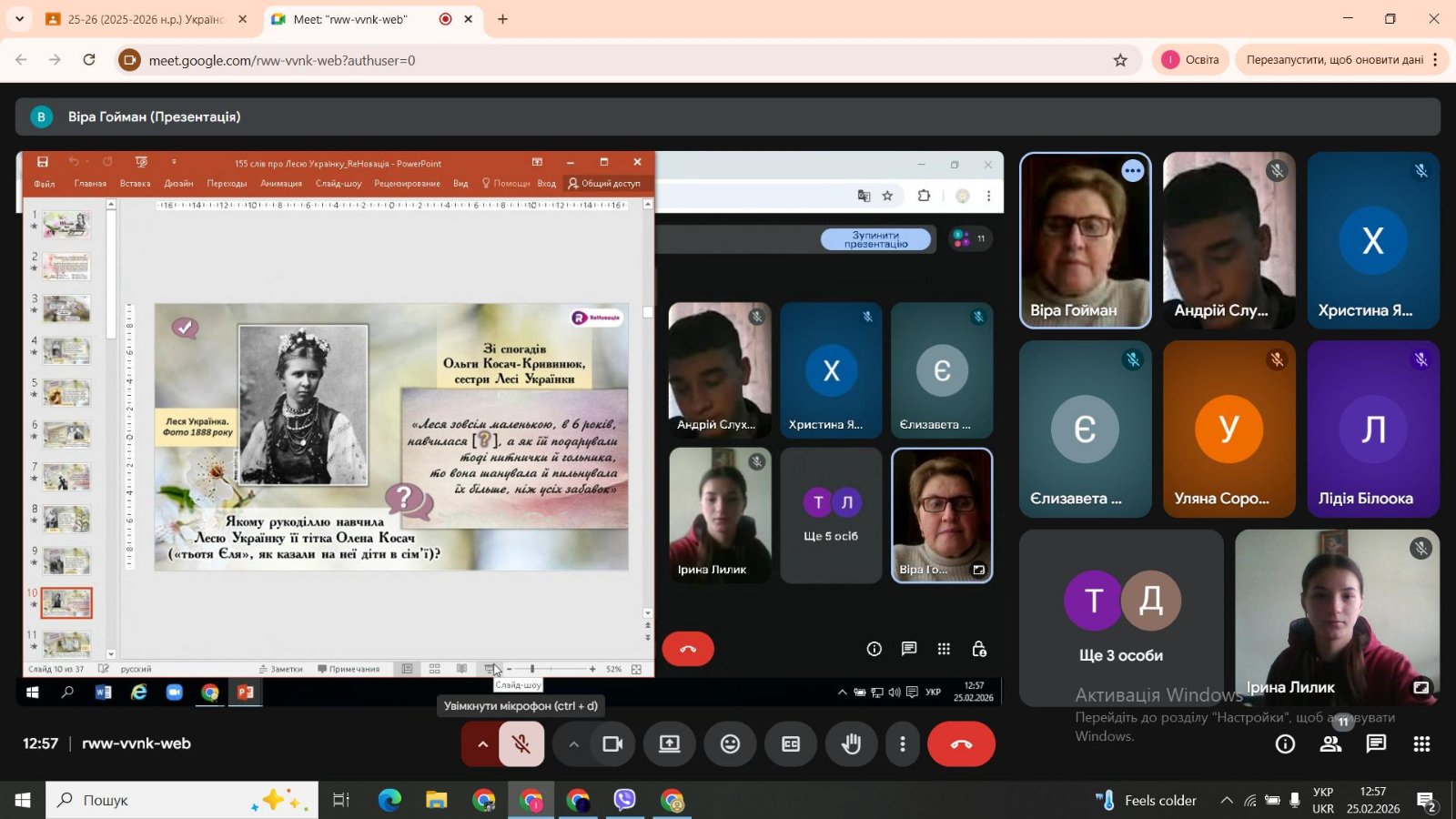1456x819 pixels.
Task: Click the Word icon on the shared taskbar
Action: 103,693
